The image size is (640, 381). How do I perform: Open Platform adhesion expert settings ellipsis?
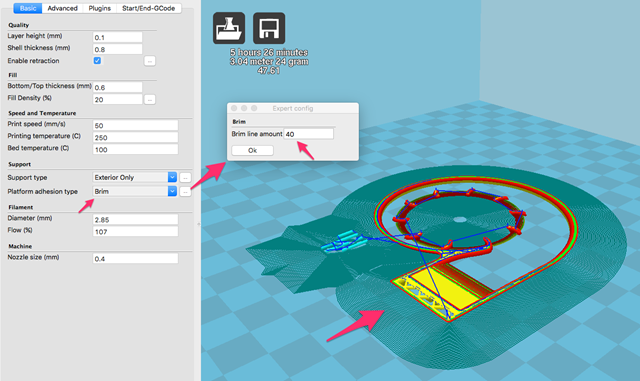pos(185,192)
